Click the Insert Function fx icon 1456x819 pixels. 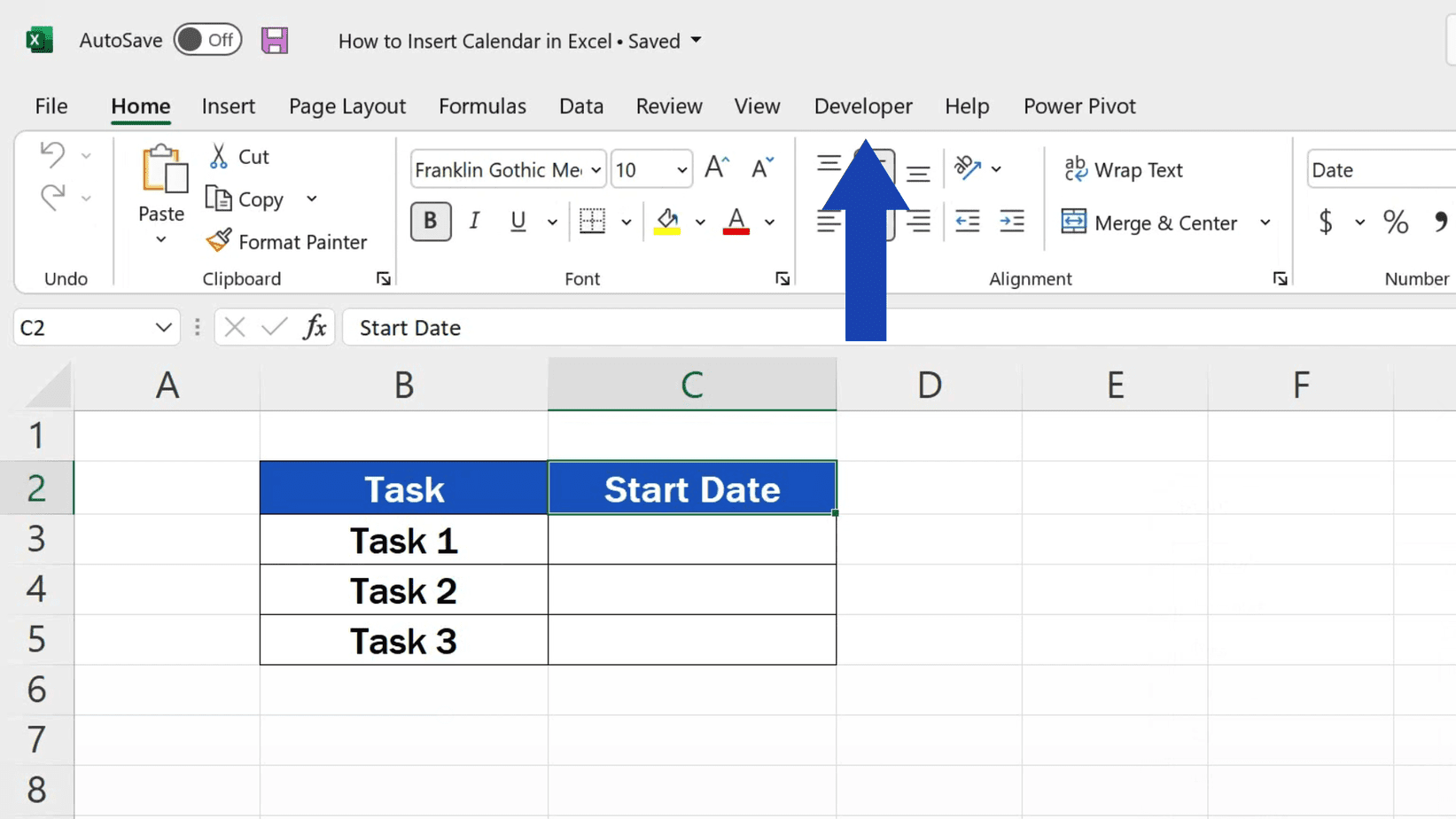point(315,327)
